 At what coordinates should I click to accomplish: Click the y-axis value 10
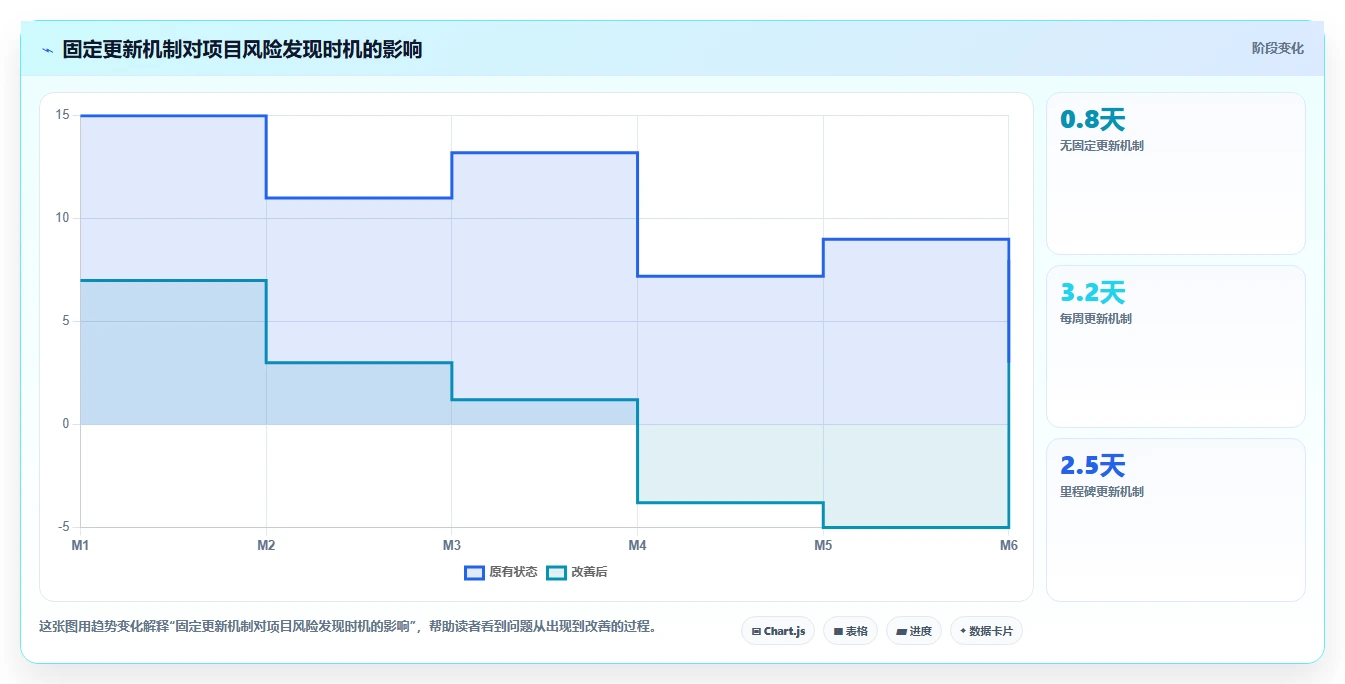coord(62,218)
